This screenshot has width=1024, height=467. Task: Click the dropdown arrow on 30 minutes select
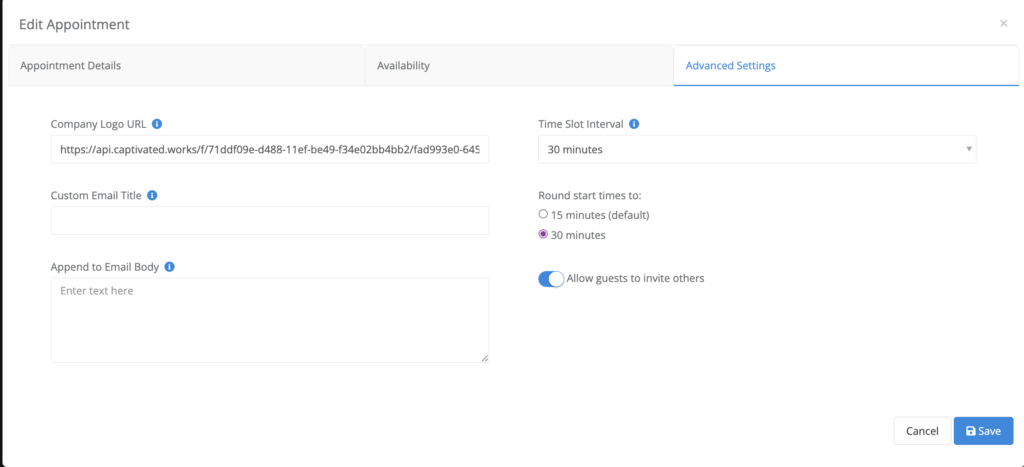(x=968, y=150)
